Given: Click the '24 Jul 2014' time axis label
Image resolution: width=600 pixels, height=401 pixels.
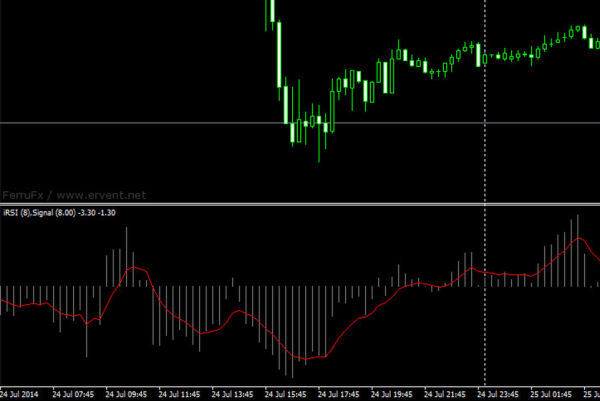Looking at the screenshot, I should [x=19, y=394].
